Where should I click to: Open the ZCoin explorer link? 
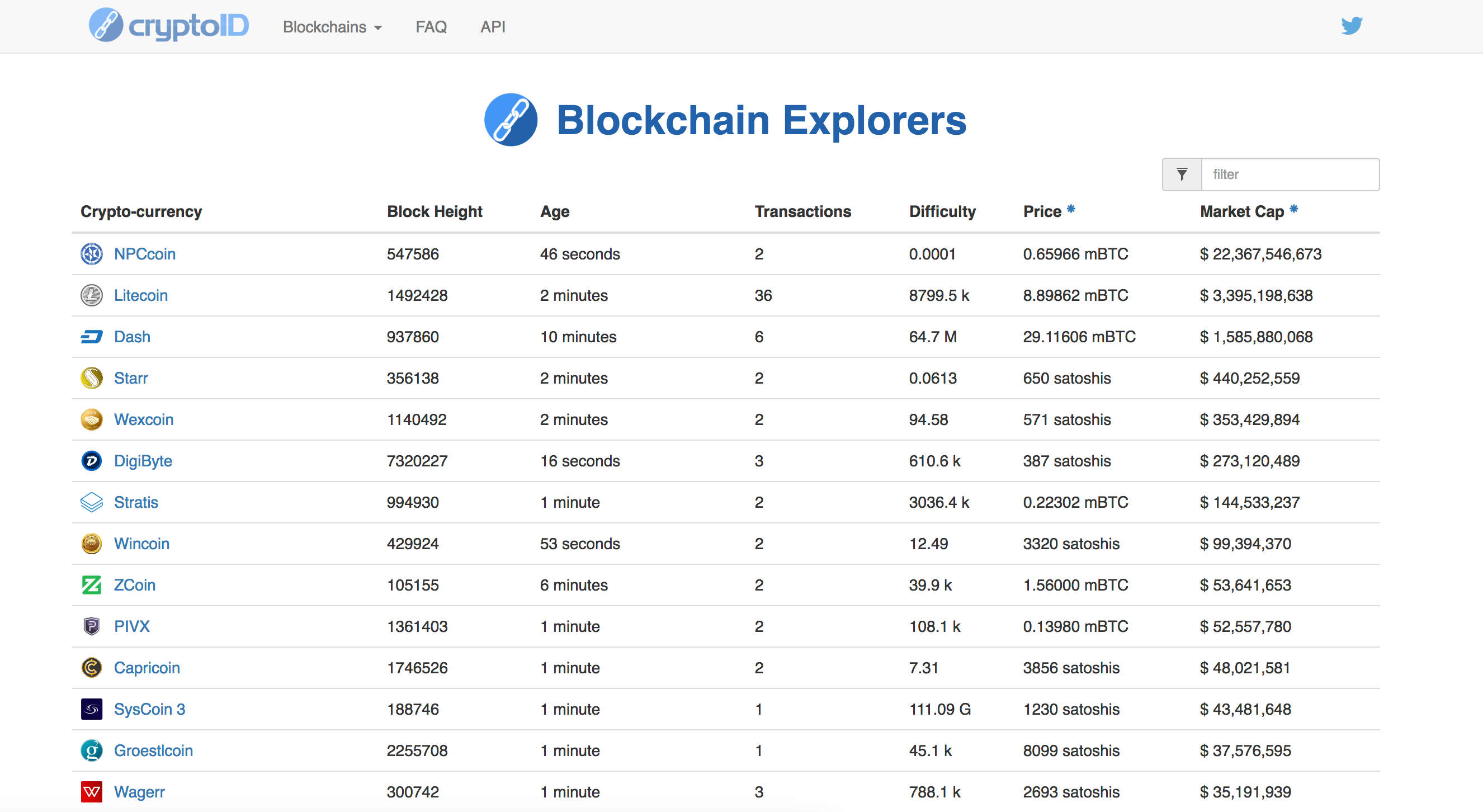click(x=135, y=585)
